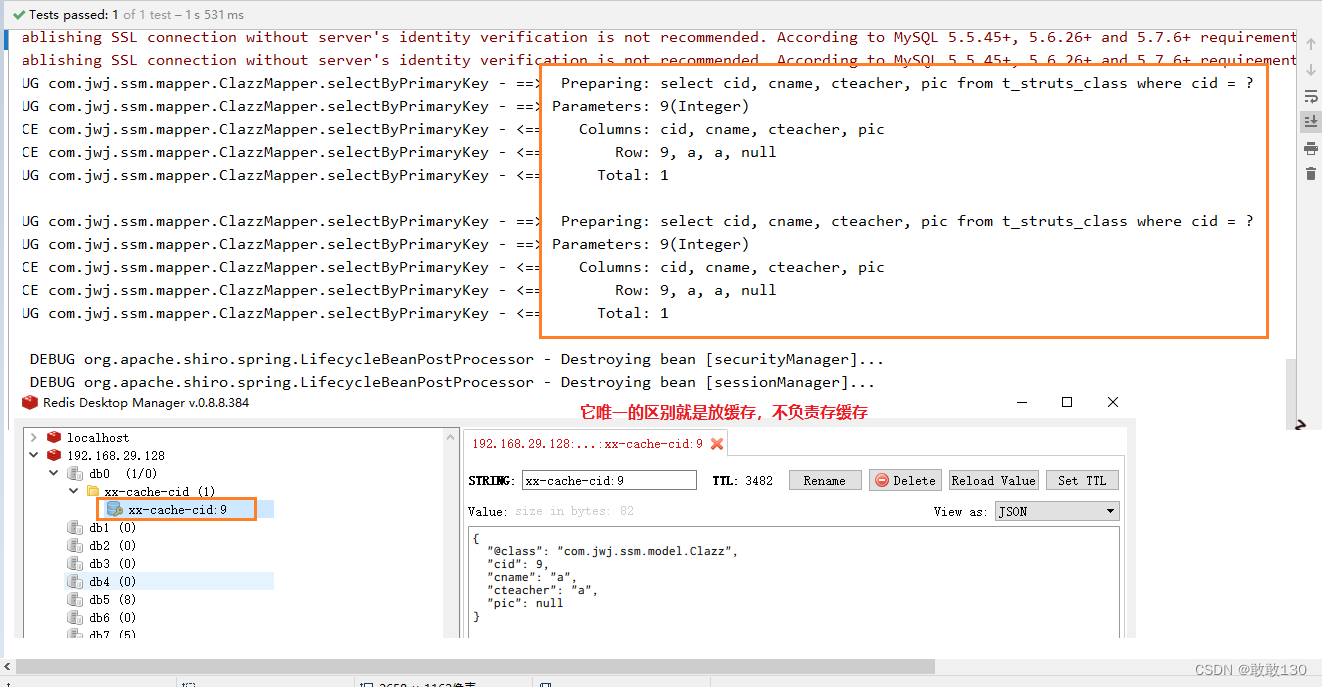Minimize the Redis Desktop Manager window
The height and width of the screenshot is (687, 1322).
tap(1022, 402)
